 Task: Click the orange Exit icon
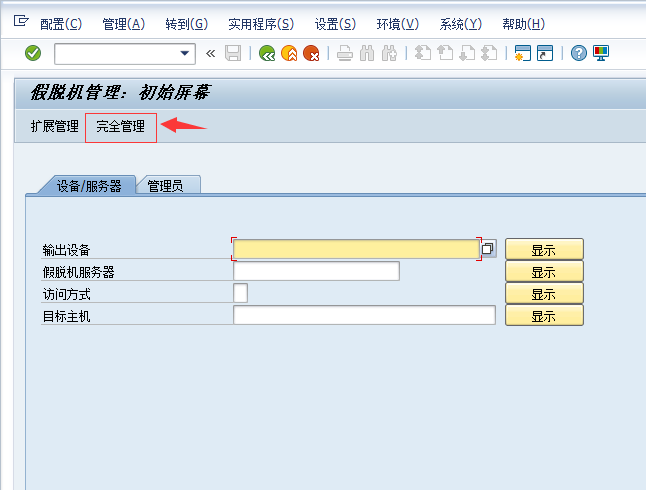pyautogui.click(x=289, y=54)
